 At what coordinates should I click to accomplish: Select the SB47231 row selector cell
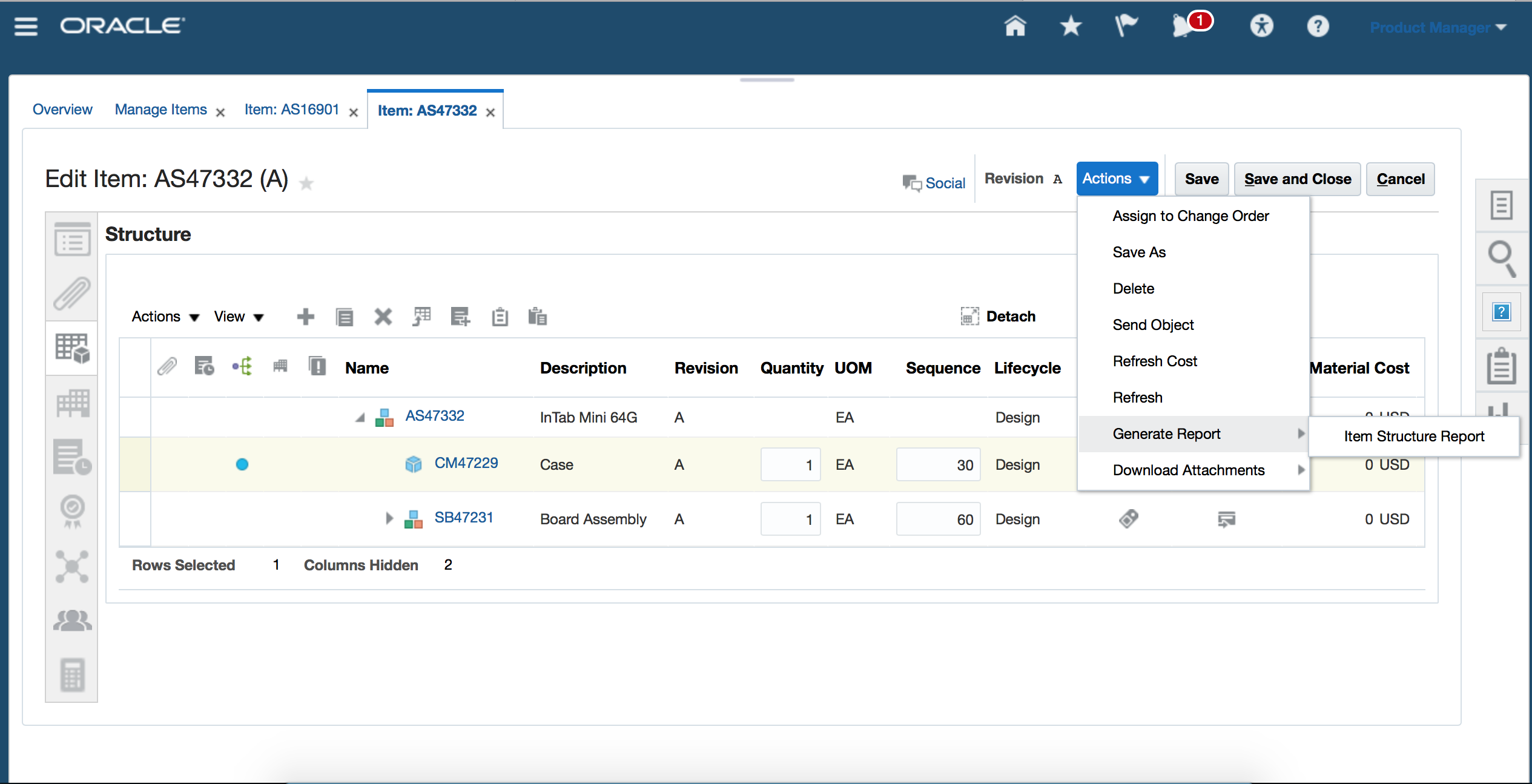point(135,519)
